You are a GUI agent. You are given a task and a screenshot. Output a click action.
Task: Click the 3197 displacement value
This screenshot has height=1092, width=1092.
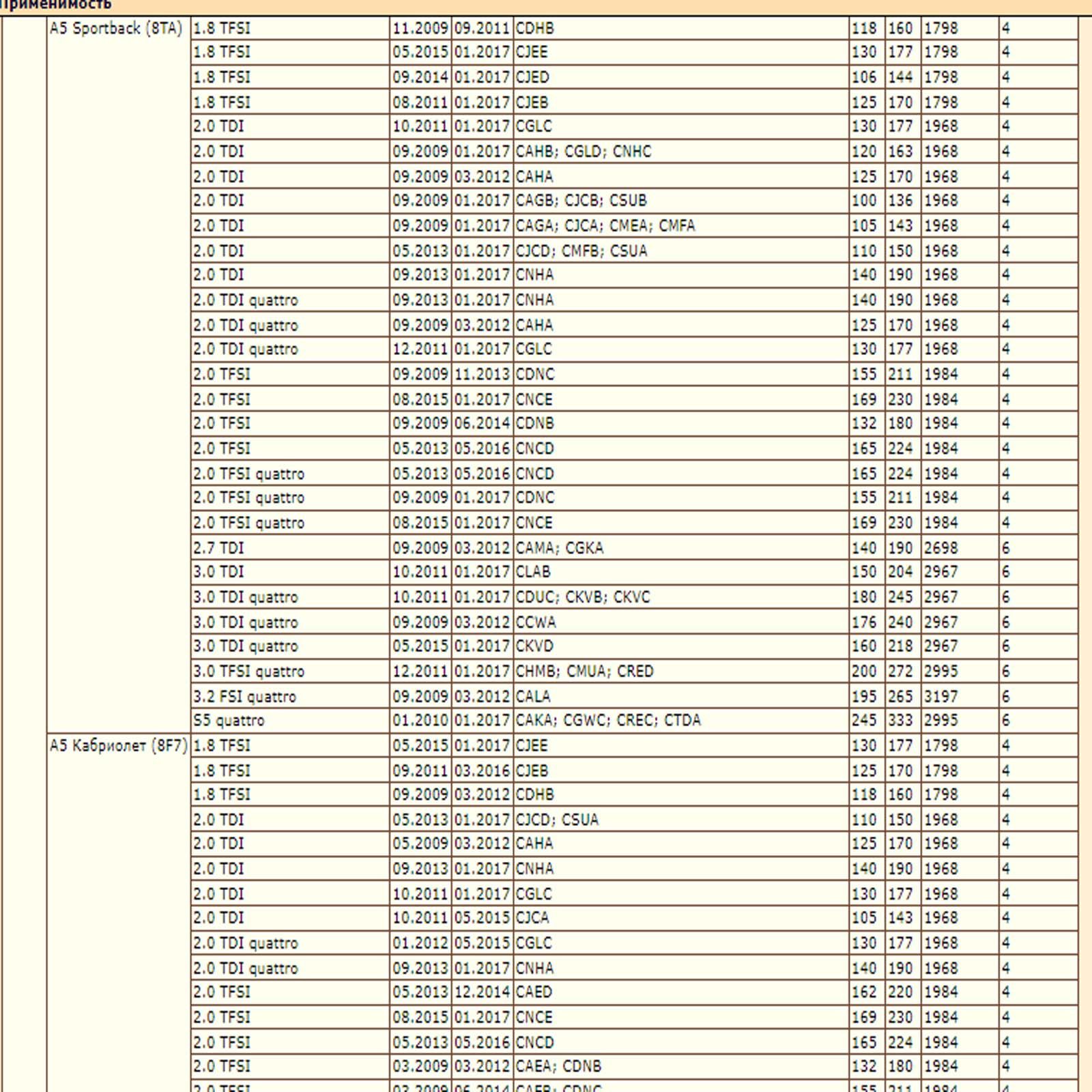[940, 697]
